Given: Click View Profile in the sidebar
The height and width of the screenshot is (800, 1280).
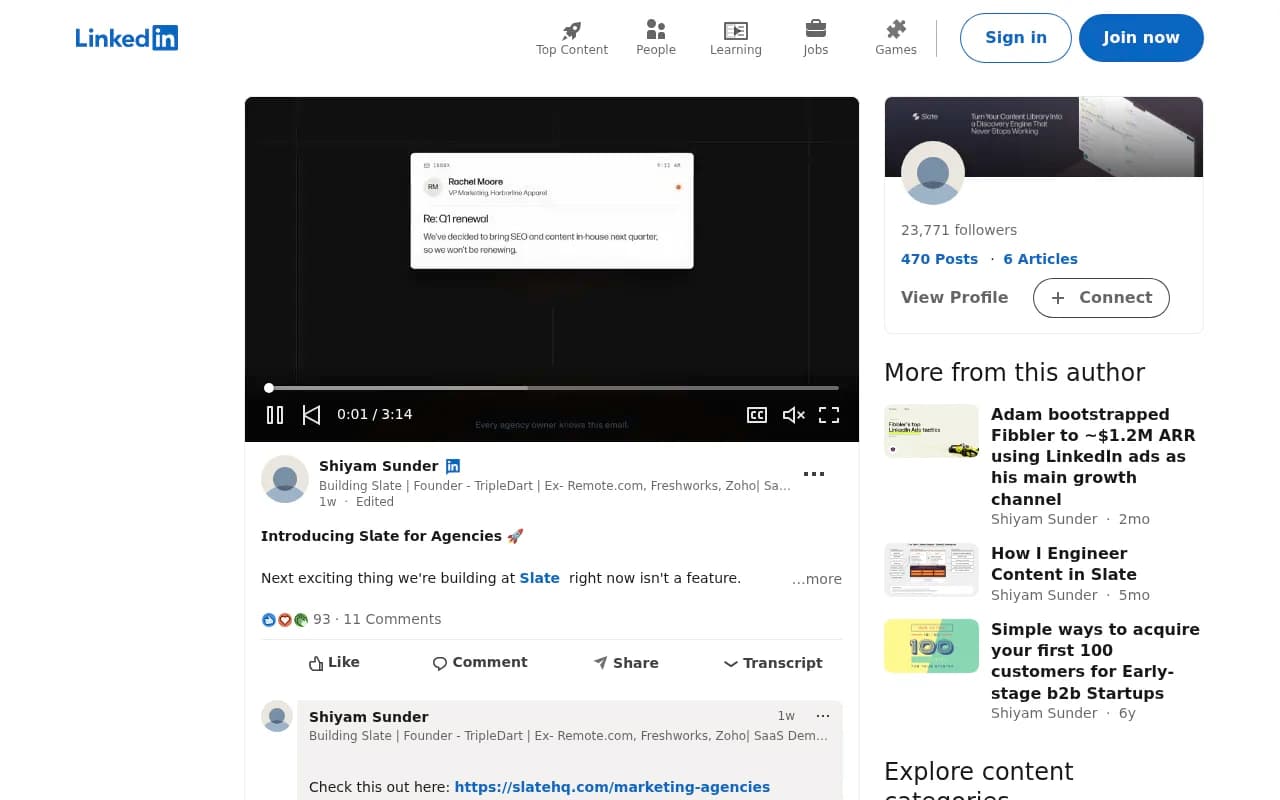Looking at the screenshot, I should coord(955,297).
